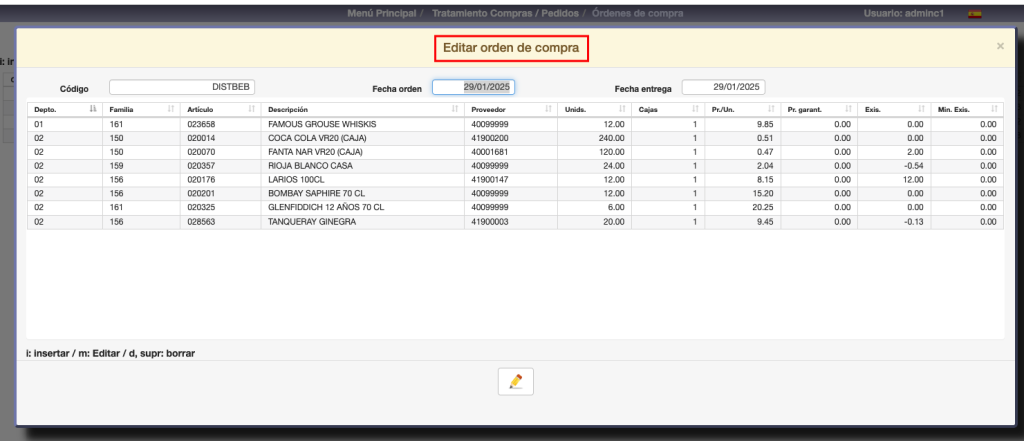Screen dimensions: 1024x441
Task: Click stock value -0.54
Action: [913, 166]
